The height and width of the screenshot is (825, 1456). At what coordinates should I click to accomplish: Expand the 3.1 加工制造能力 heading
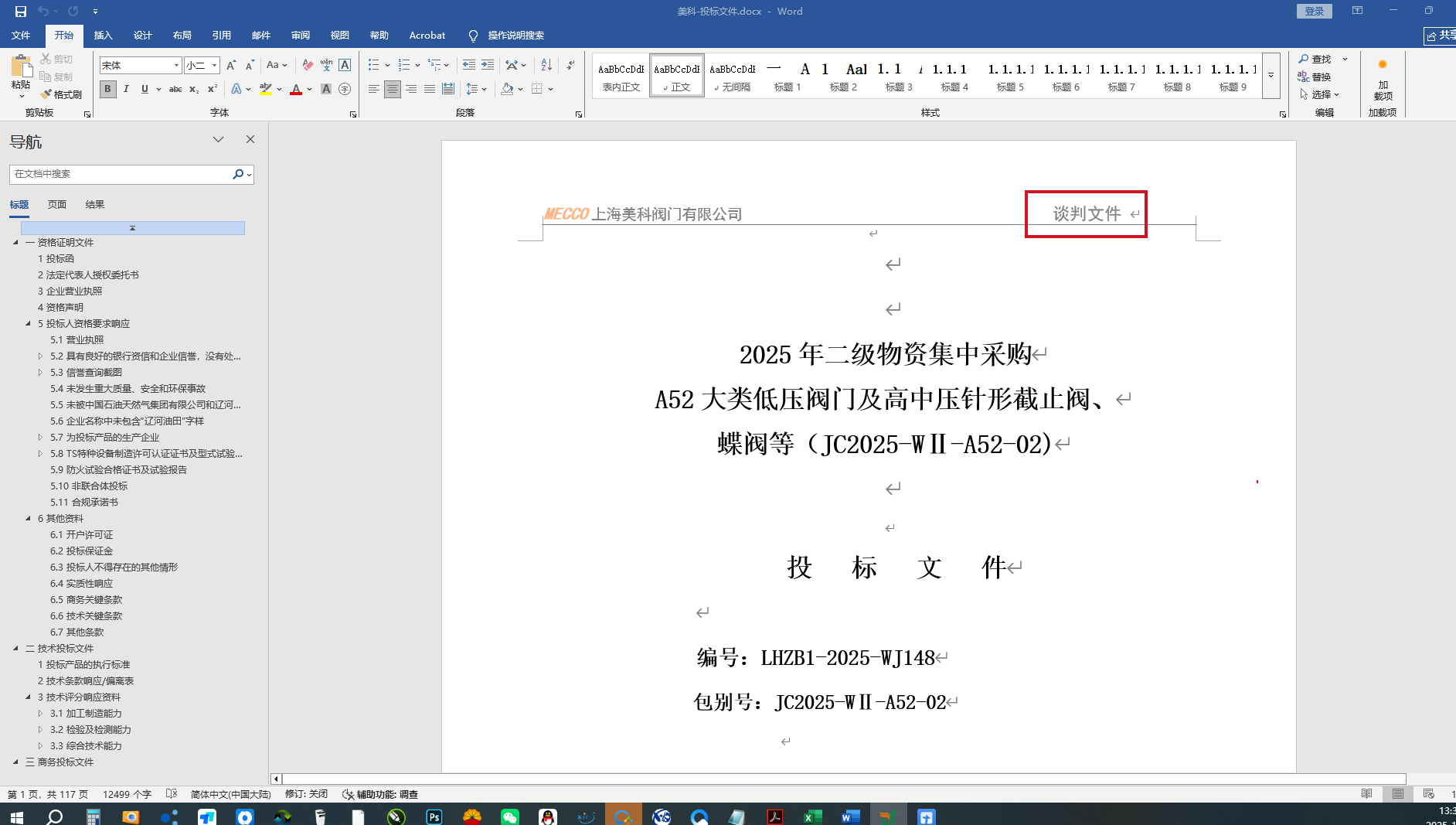click(40, 713)
